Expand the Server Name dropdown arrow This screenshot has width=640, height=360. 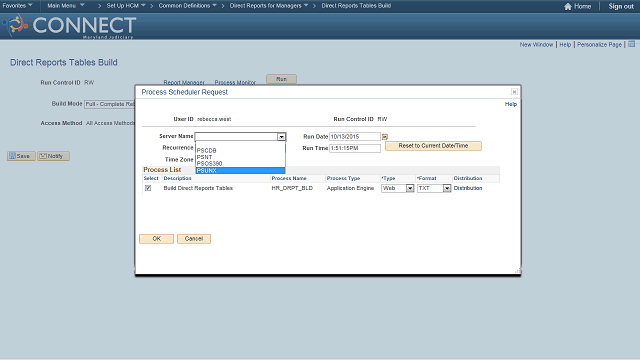click(x=281, y=137)
